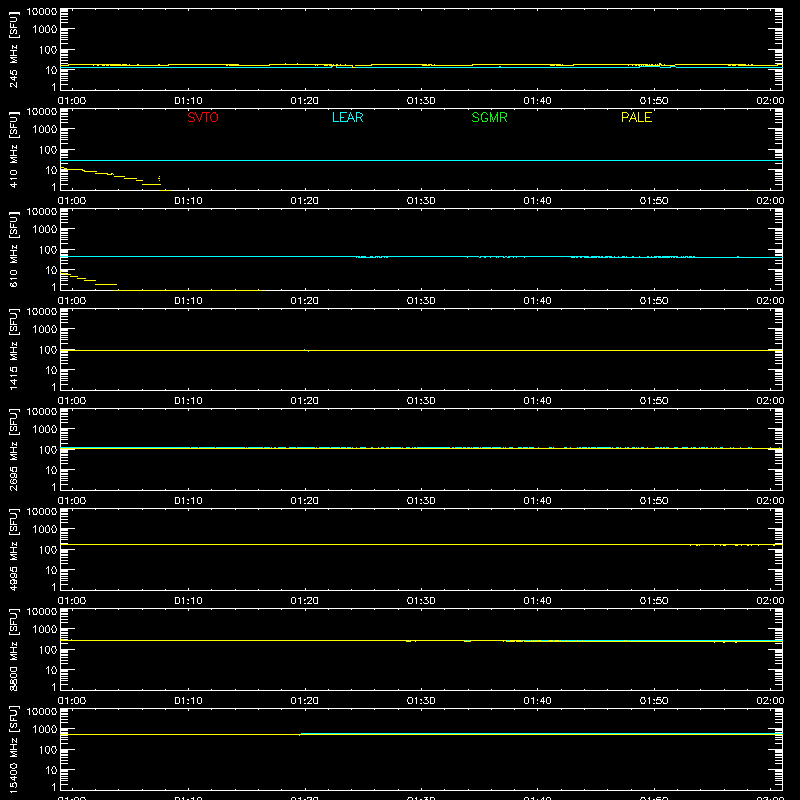This screenshot has height=800, width=800.
Task: Click 01:30 time label under 2695 MHz plot
Action: coord(421,501)
